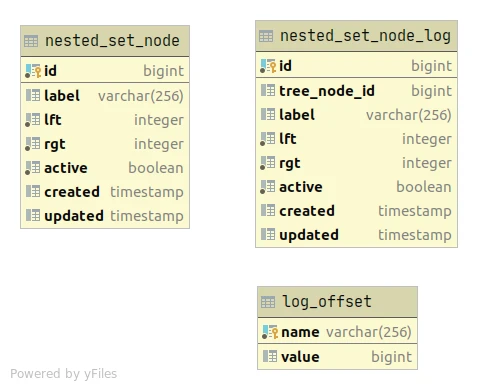Click bigint type of tree_node_id
The image size is (478, 390).
click(432, 91)
